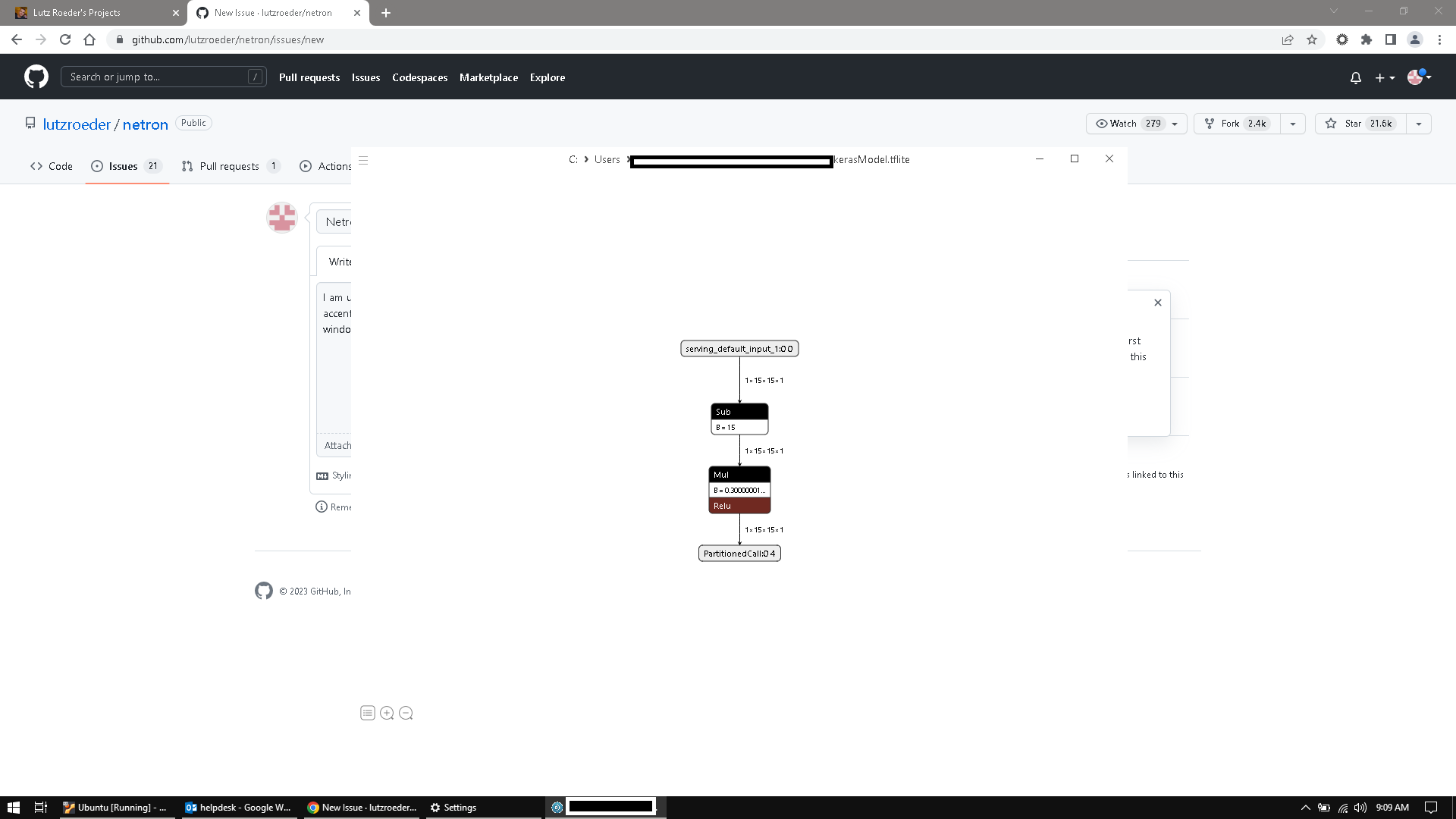Image resolution: width=1456 pixels, height=819 pixels.
Task: Click the repository book icon beside lutzroeder/netron
Action: coord(30,123)
